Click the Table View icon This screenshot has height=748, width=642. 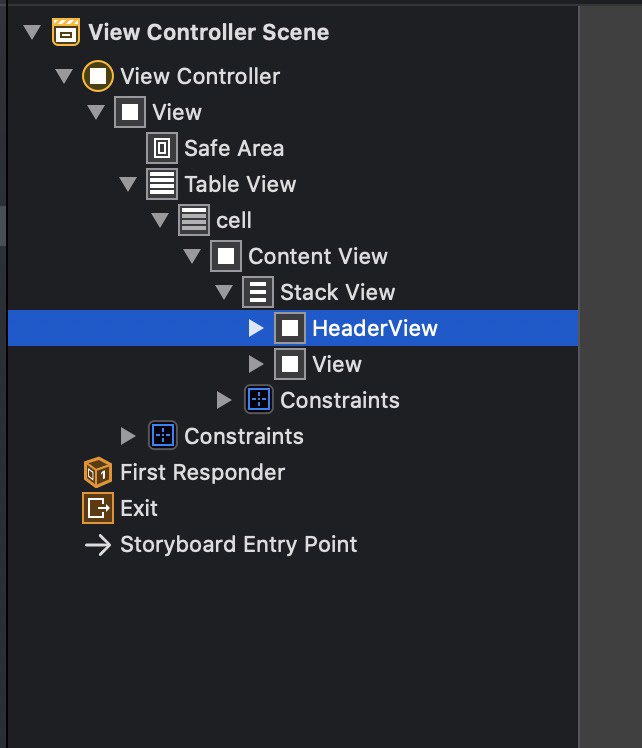[x=162, y=184]
